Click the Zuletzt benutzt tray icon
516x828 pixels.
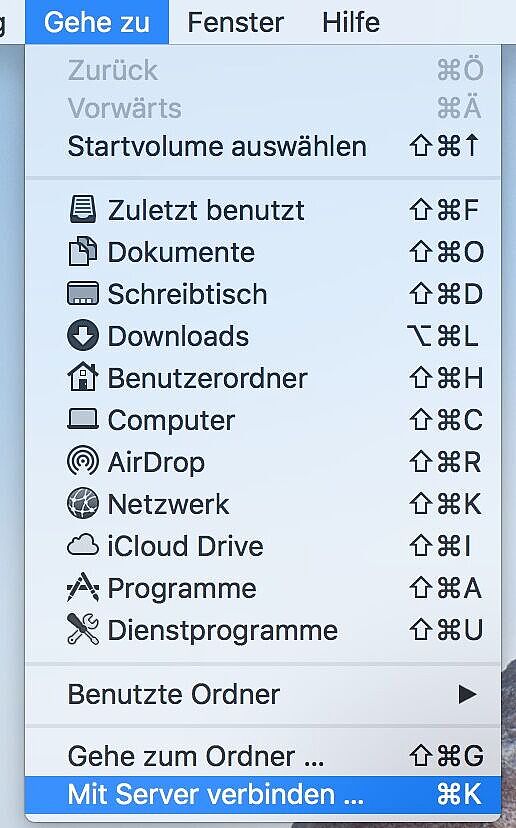[x=83, y=210]
